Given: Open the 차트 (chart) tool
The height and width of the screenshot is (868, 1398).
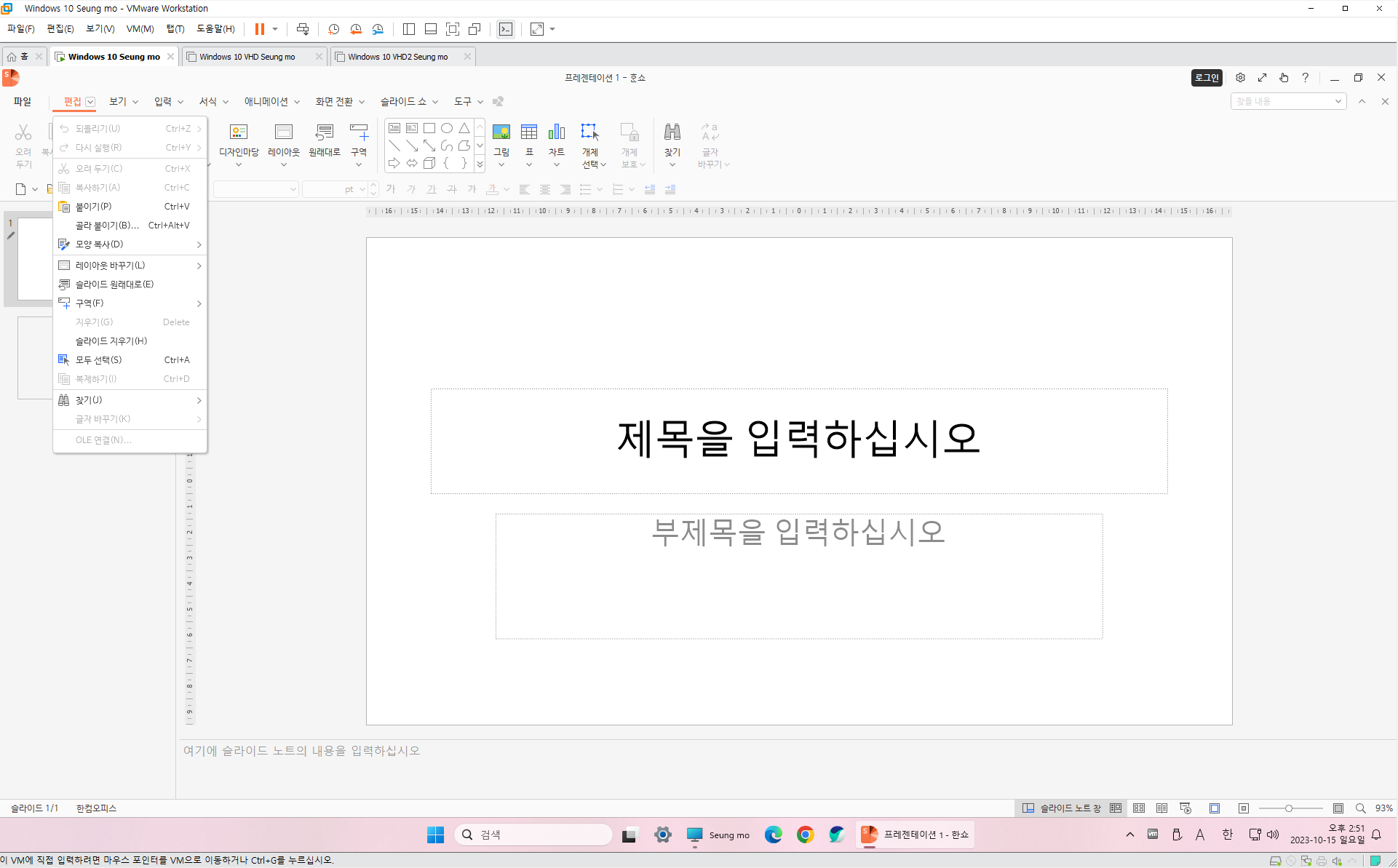Looking at the screenshot, I should coord(557,132).
